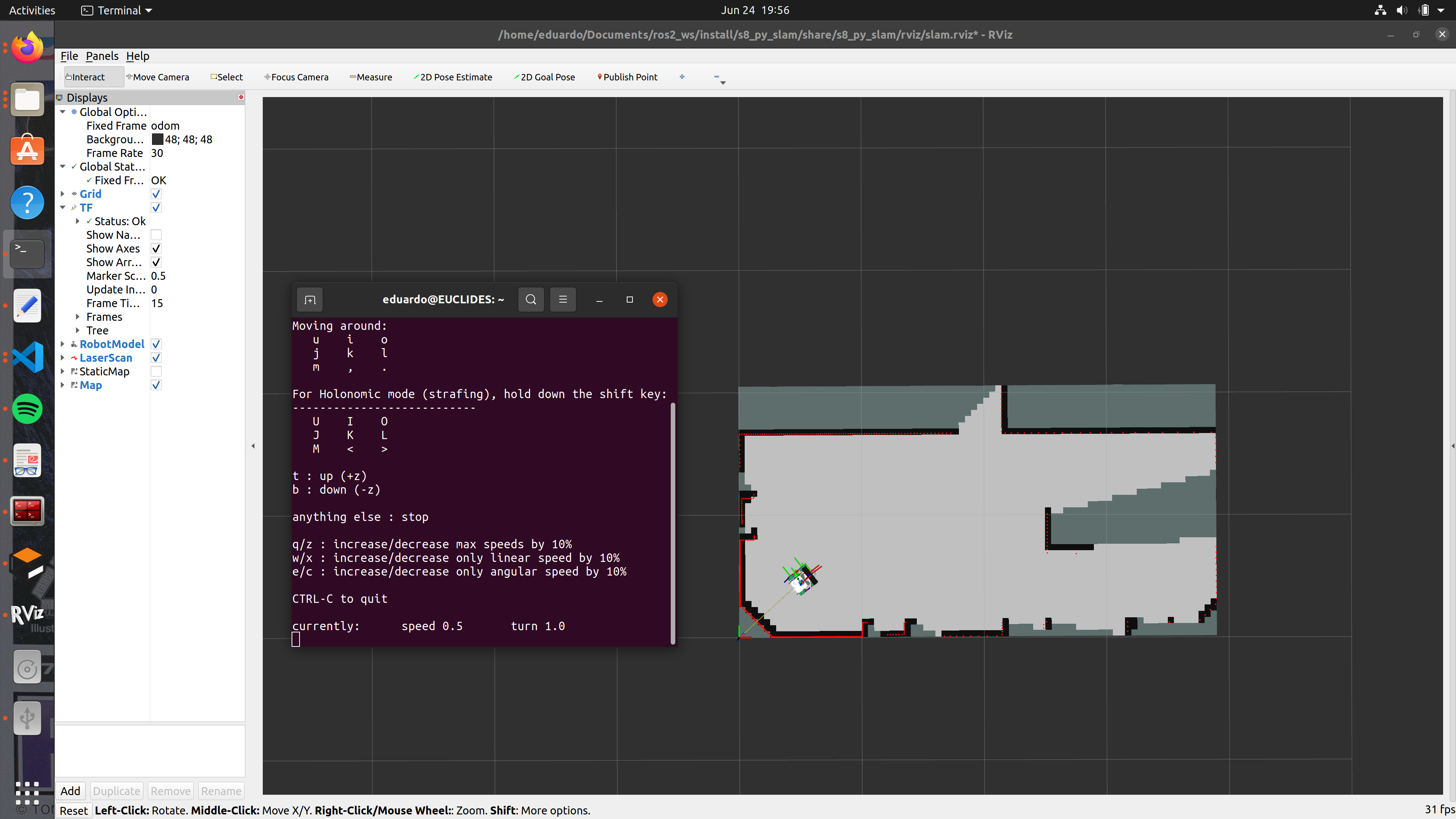The image size is (1456, 819).
Task: Collapse the TF display node
Action: (x=63, y=207)
